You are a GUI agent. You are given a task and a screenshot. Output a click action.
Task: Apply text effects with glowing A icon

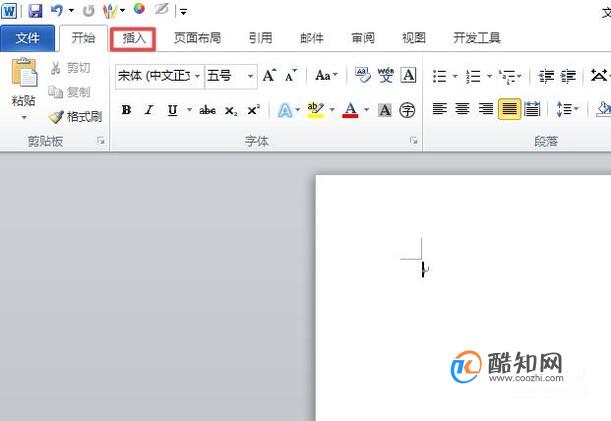click(x=285, y=110)
